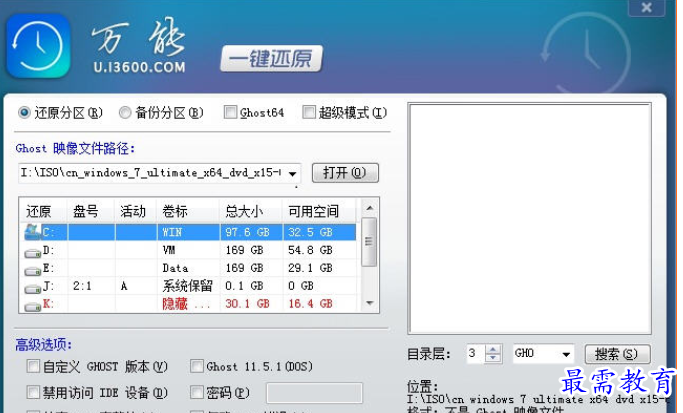This screenshot has width=683, height=413.
Task: Open the Ghost image path dropdown
Action: pyautogui.click(x=293, y=174)
